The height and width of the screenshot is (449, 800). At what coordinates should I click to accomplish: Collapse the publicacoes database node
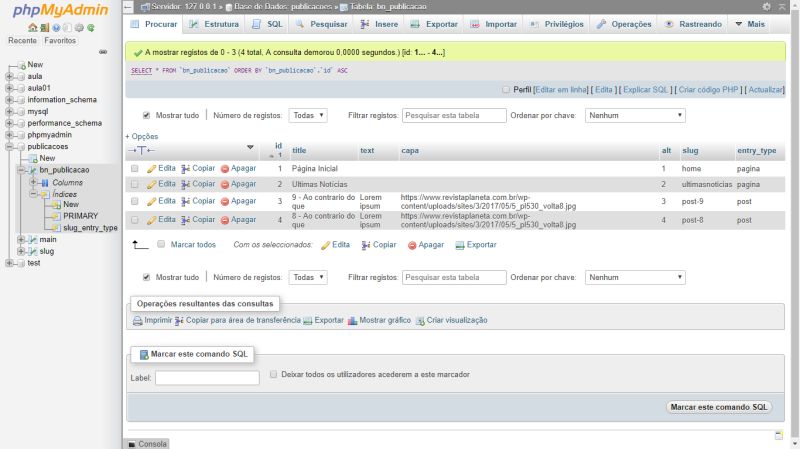(x=9, y=147)
